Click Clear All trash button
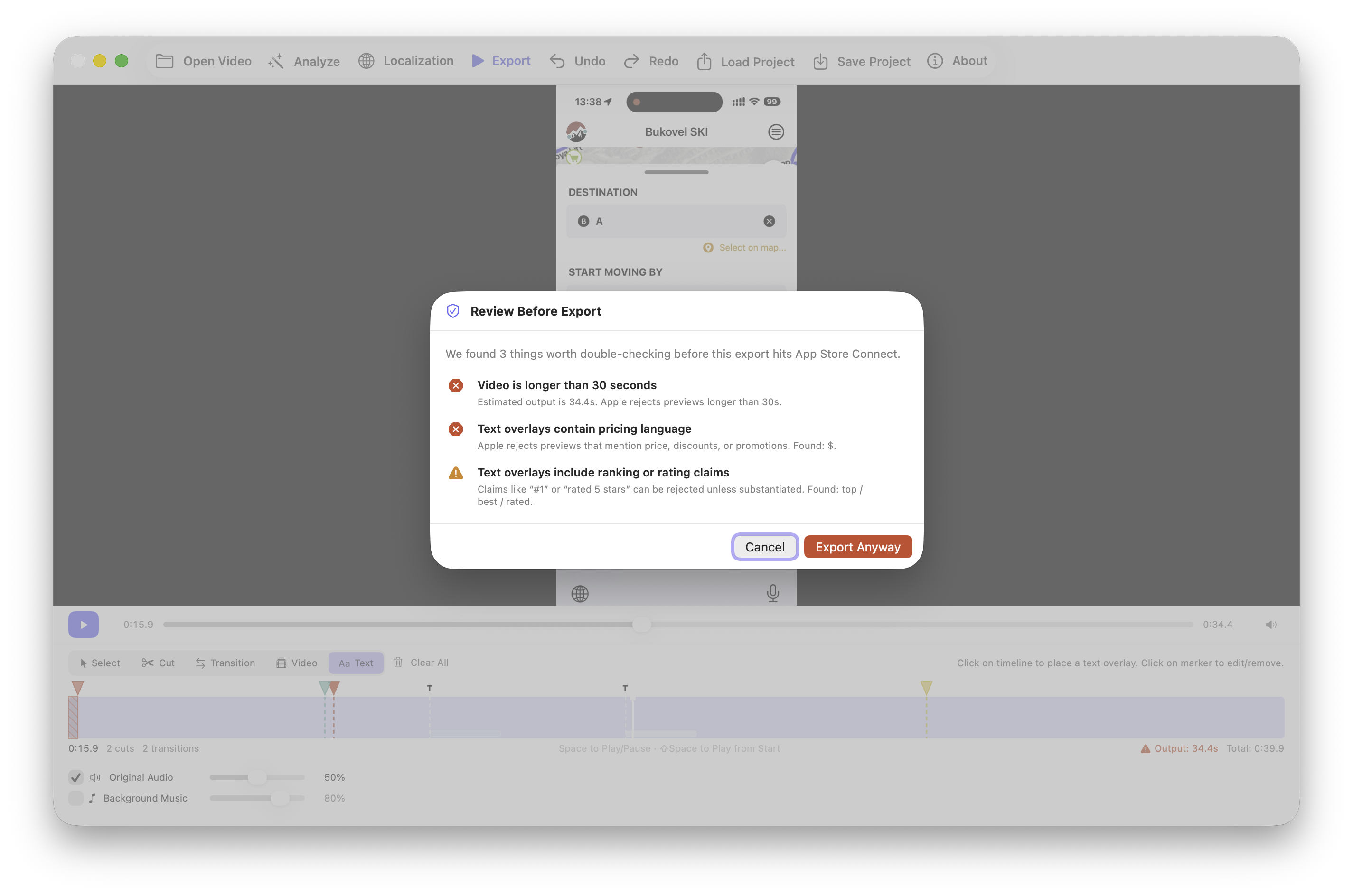The height and width of the screenshot is (896, 1353). 421,663
